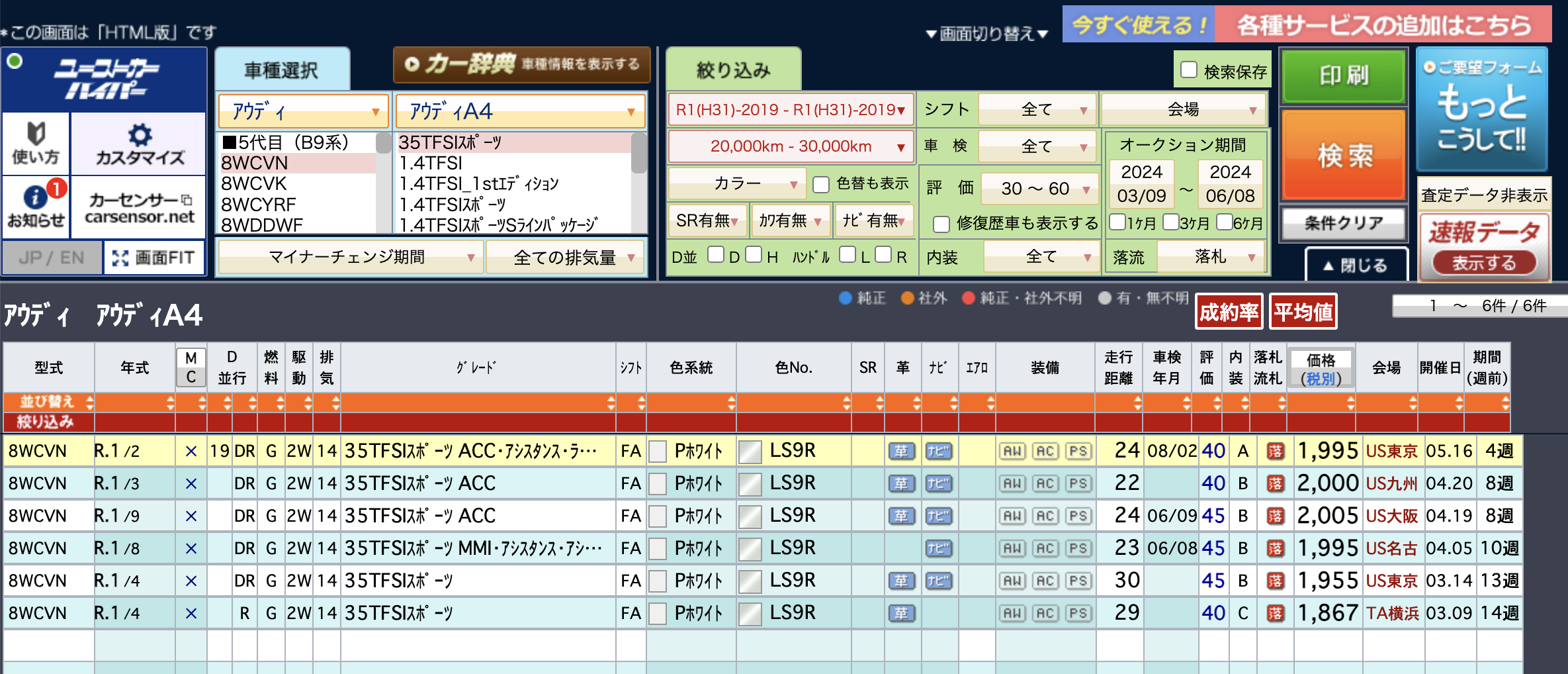
Task: Toggle the 検索保存 checkbox
Action: 1189,70
